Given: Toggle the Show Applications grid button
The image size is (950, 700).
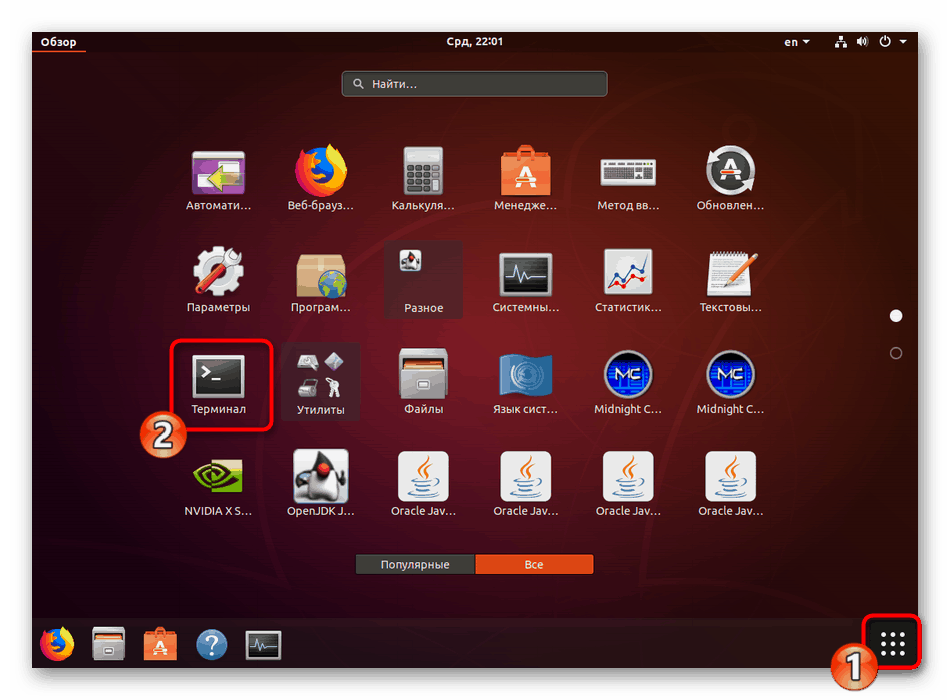Looking at the screenshot, I should pyautogui.click(x=892, y=643).
